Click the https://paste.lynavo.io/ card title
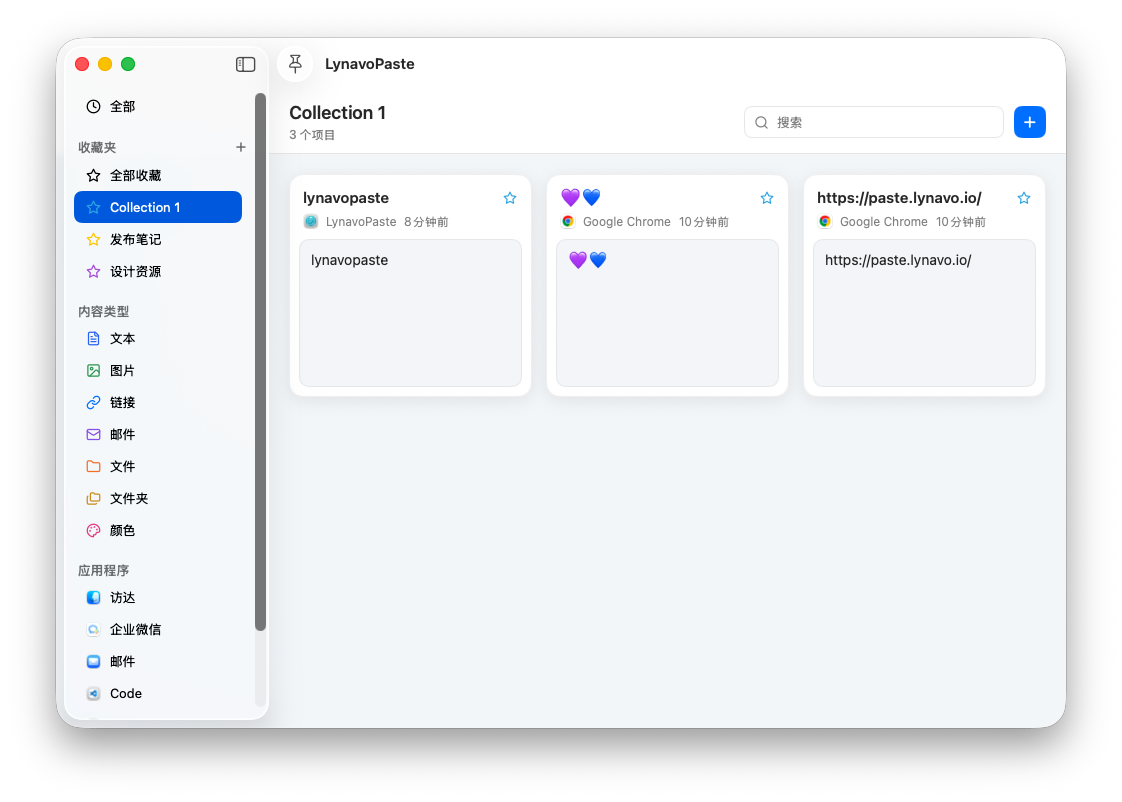 899,198
